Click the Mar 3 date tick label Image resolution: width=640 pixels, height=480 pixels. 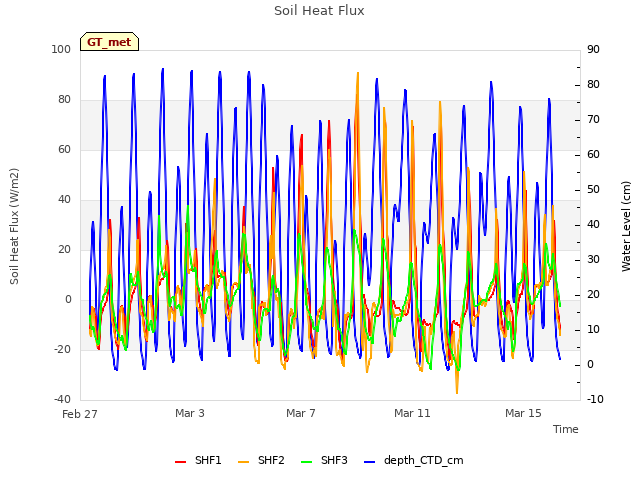point(190,413)
